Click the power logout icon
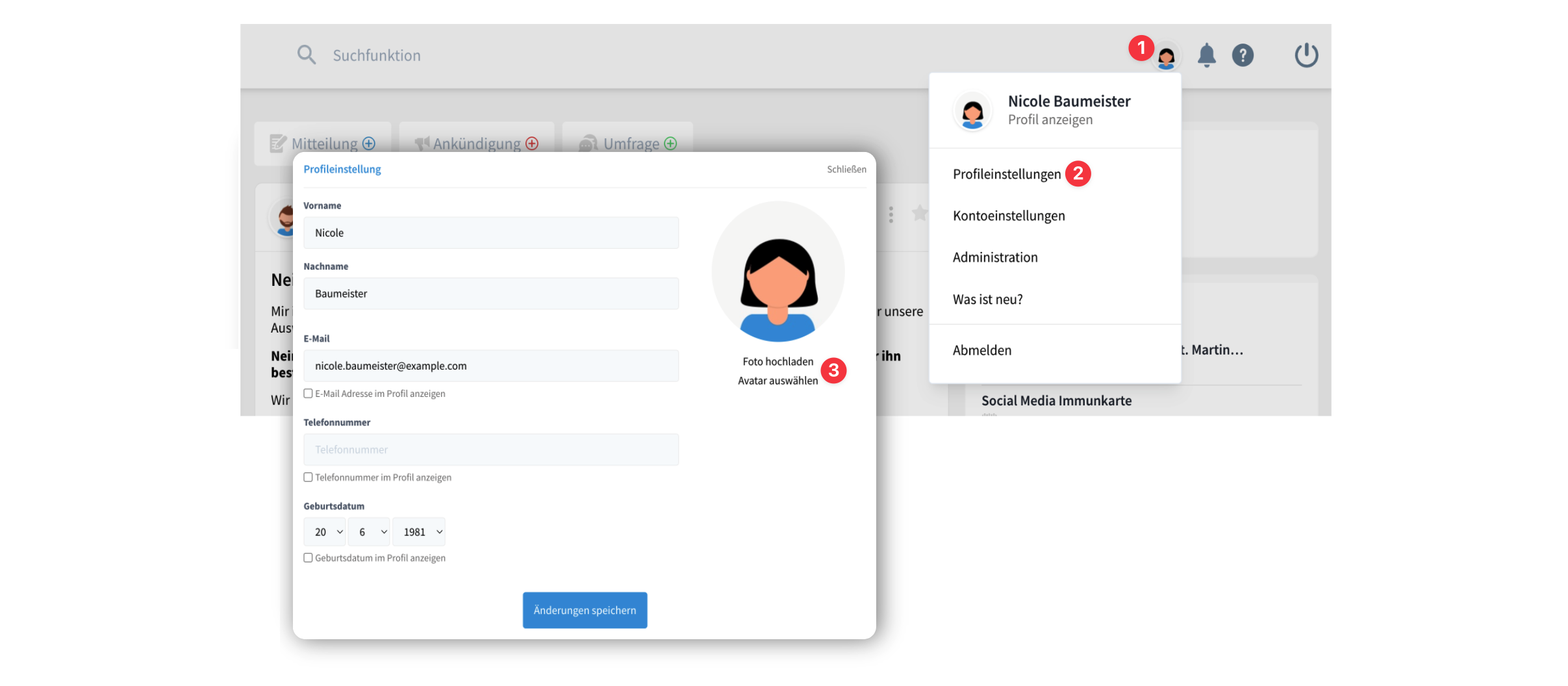 tap(1306, 55)
